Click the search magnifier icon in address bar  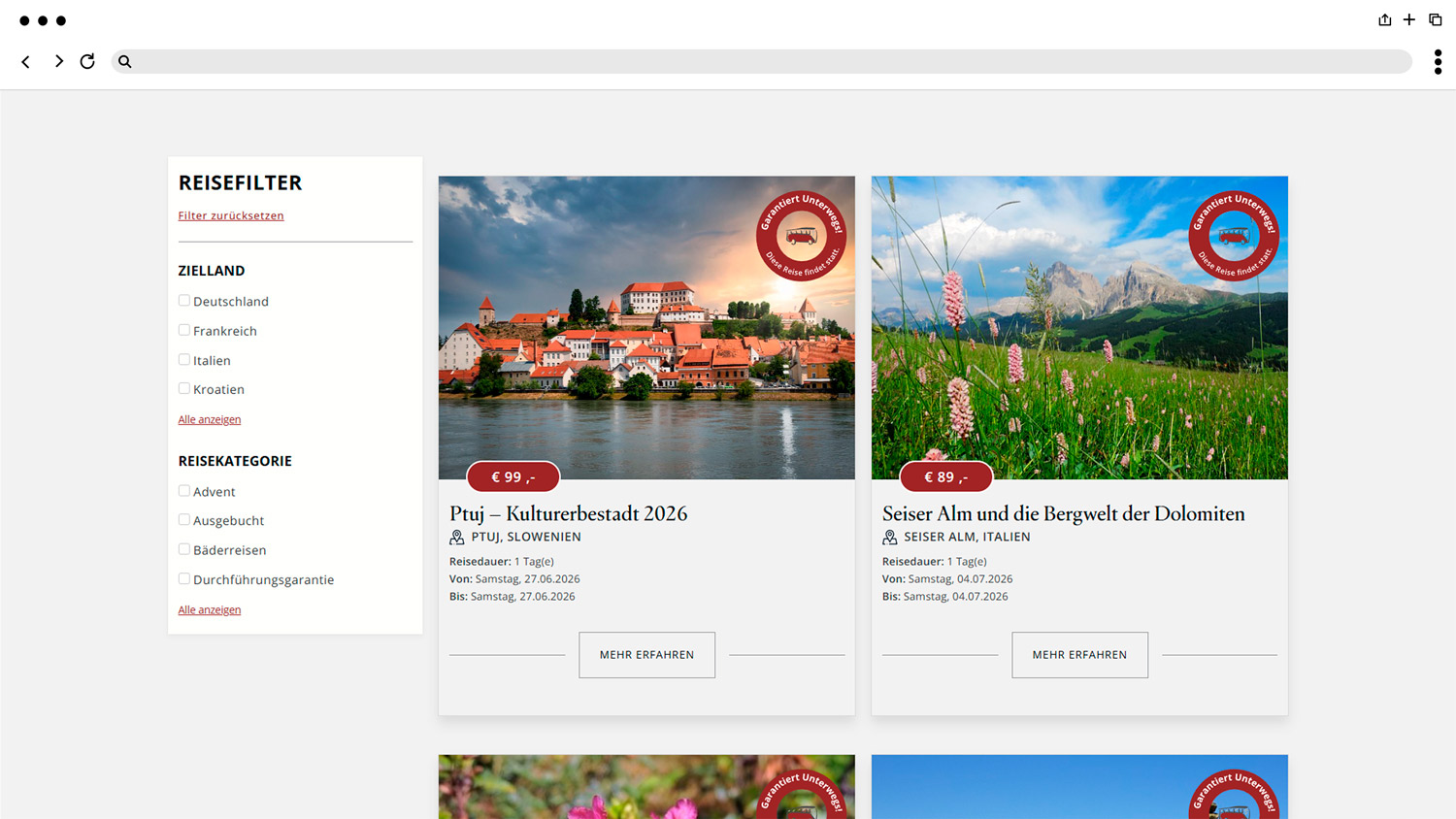coord(125,61)
